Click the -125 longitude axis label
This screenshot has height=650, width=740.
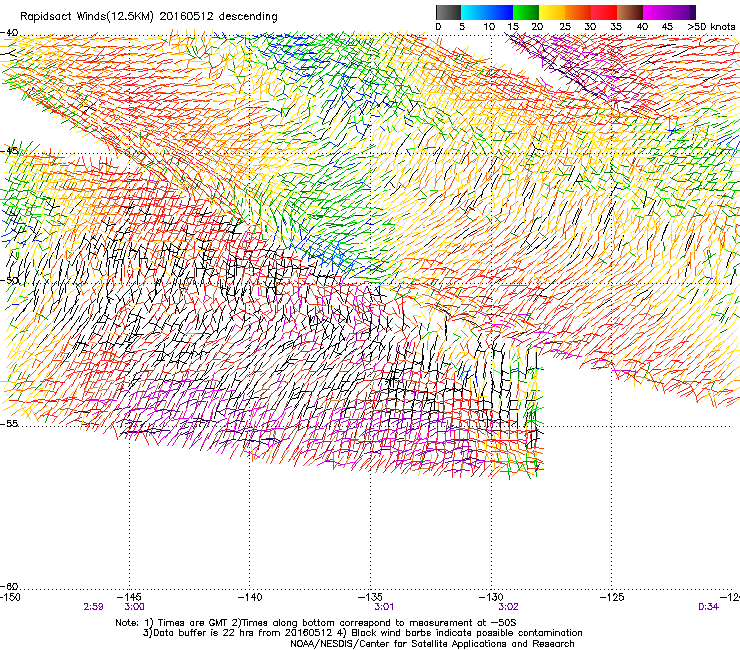click(611, 597)
